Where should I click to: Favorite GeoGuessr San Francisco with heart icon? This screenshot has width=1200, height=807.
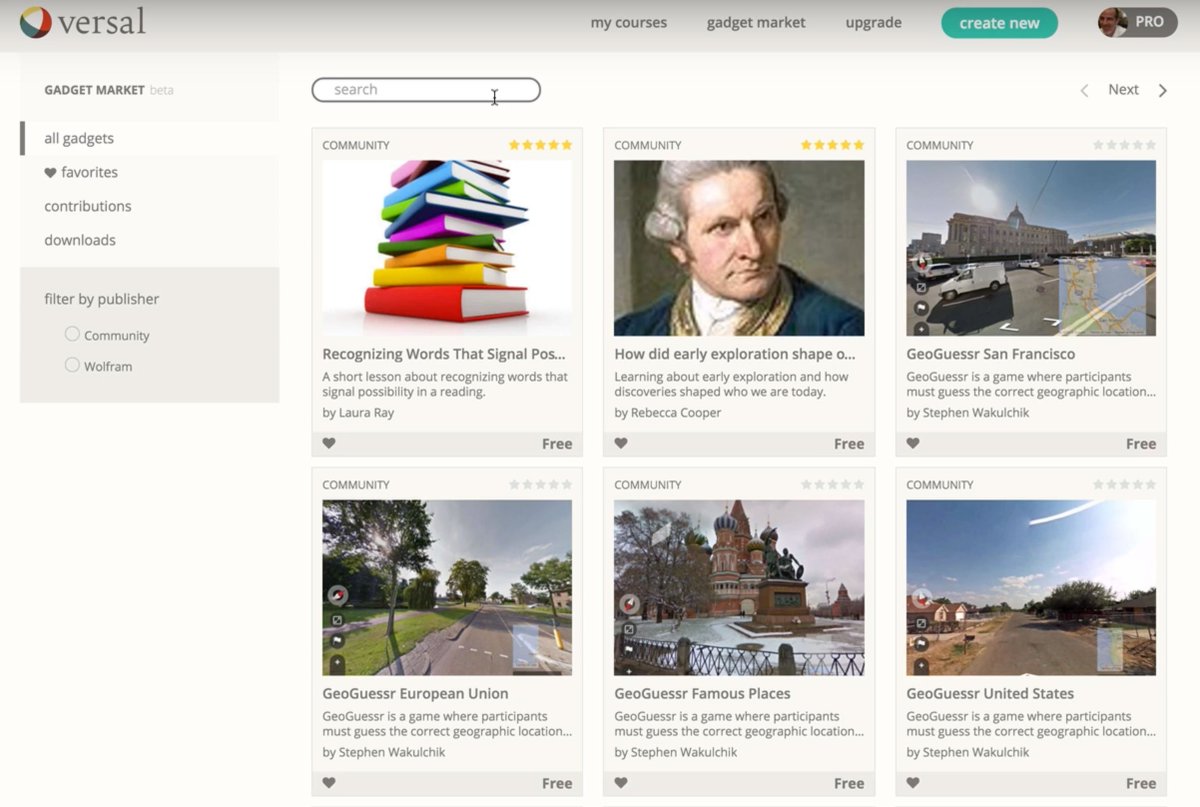[912, 444]
